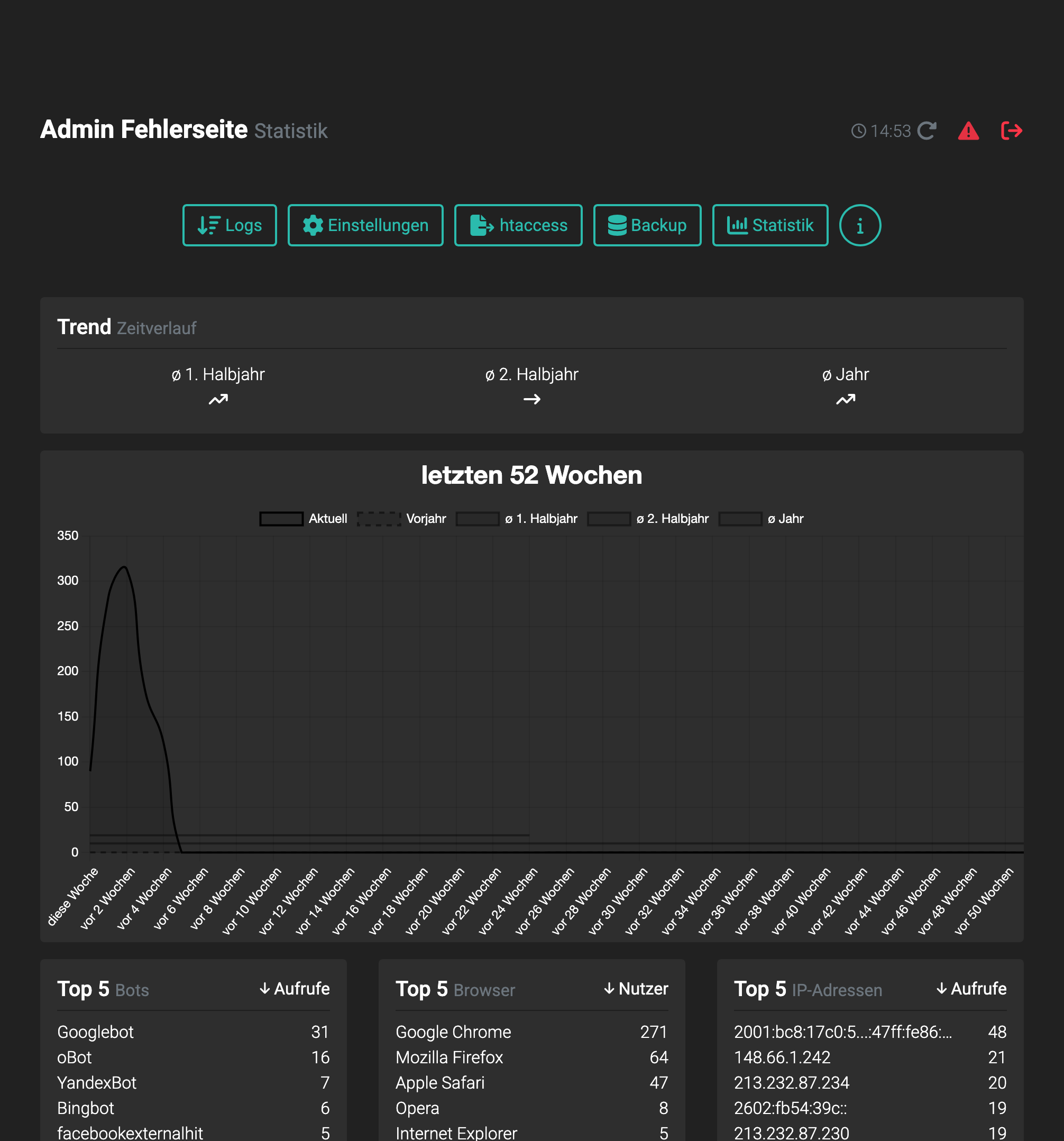The height and width of the screenshot is (1141, 1064).
Task: Click the flat arrow under ø 2. Halbjahr
Action: coord(531,399)
